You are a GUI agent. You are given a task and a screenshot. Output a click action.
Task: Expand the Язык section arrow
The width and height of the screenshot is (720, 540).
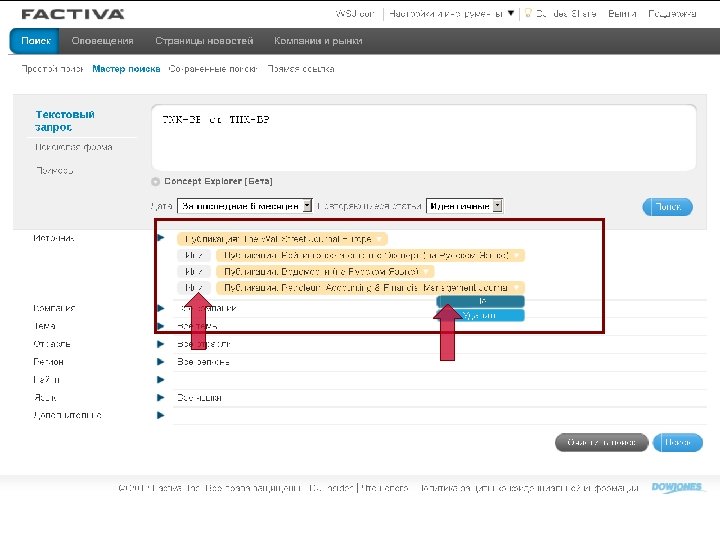(161, 398)
